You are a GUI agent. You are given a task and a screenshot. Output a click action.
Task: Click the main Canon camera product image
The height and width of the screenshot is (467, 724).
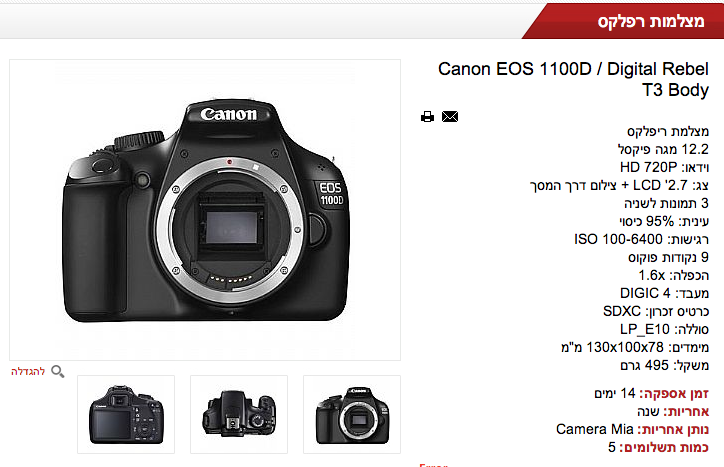[x=205, y=210]
